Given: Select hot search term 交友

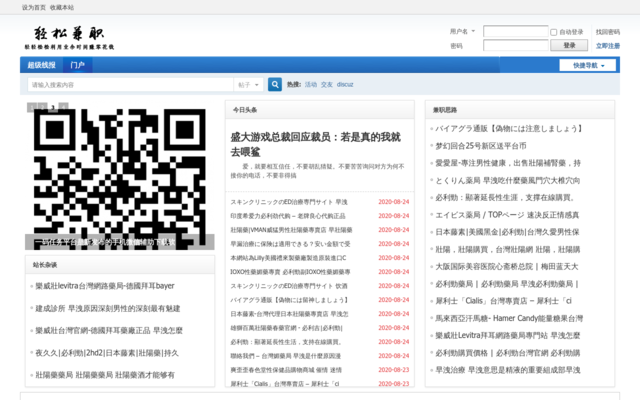Looking at the screenshot, I should click(x=327, y=84).
